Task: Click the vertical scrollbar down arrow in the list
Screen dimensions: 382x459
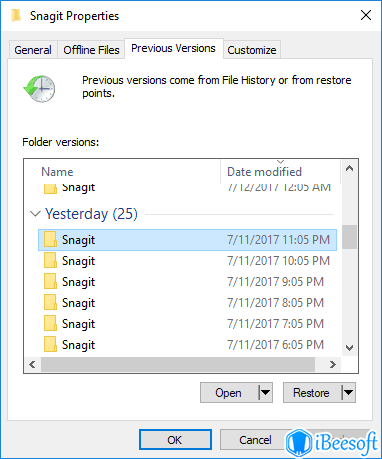Action: coord(349,348)
